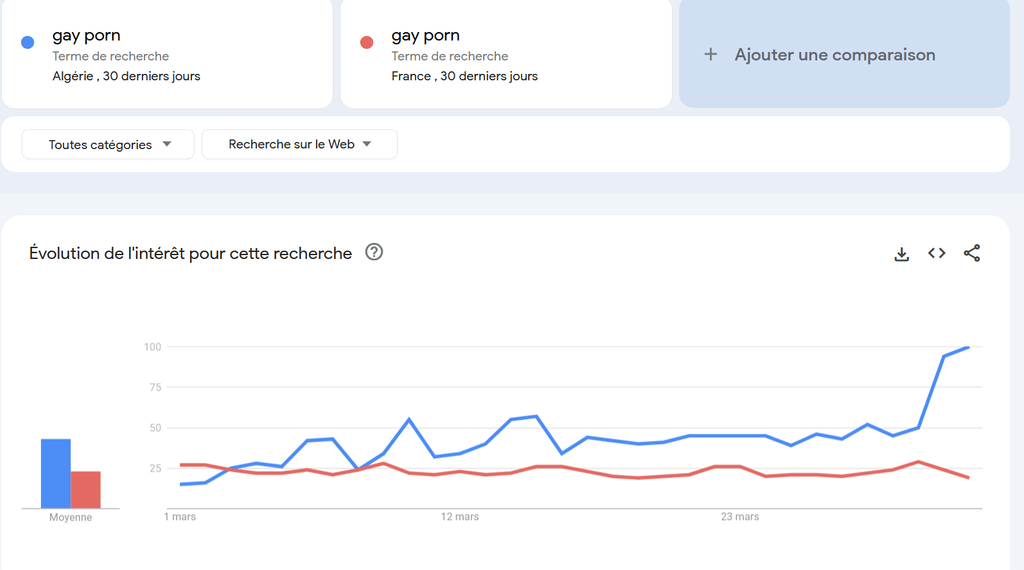Open the help question mark icon
This screenshot has width=1024, height=570.
[374, 252]
